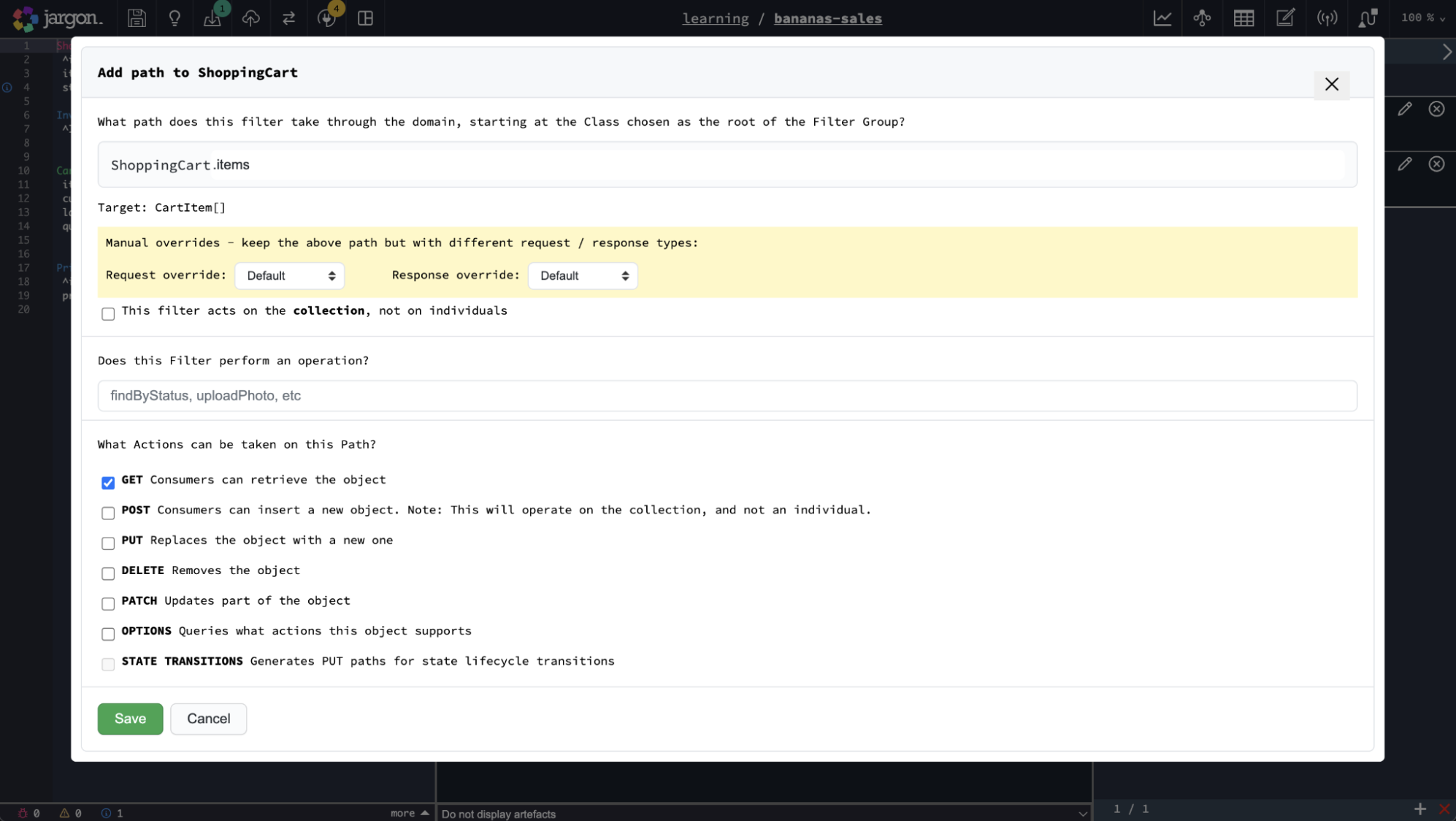This screenshot has width=1456, height=821.
Task: Toggle the split panel layout view
Action: pos(364,18)
